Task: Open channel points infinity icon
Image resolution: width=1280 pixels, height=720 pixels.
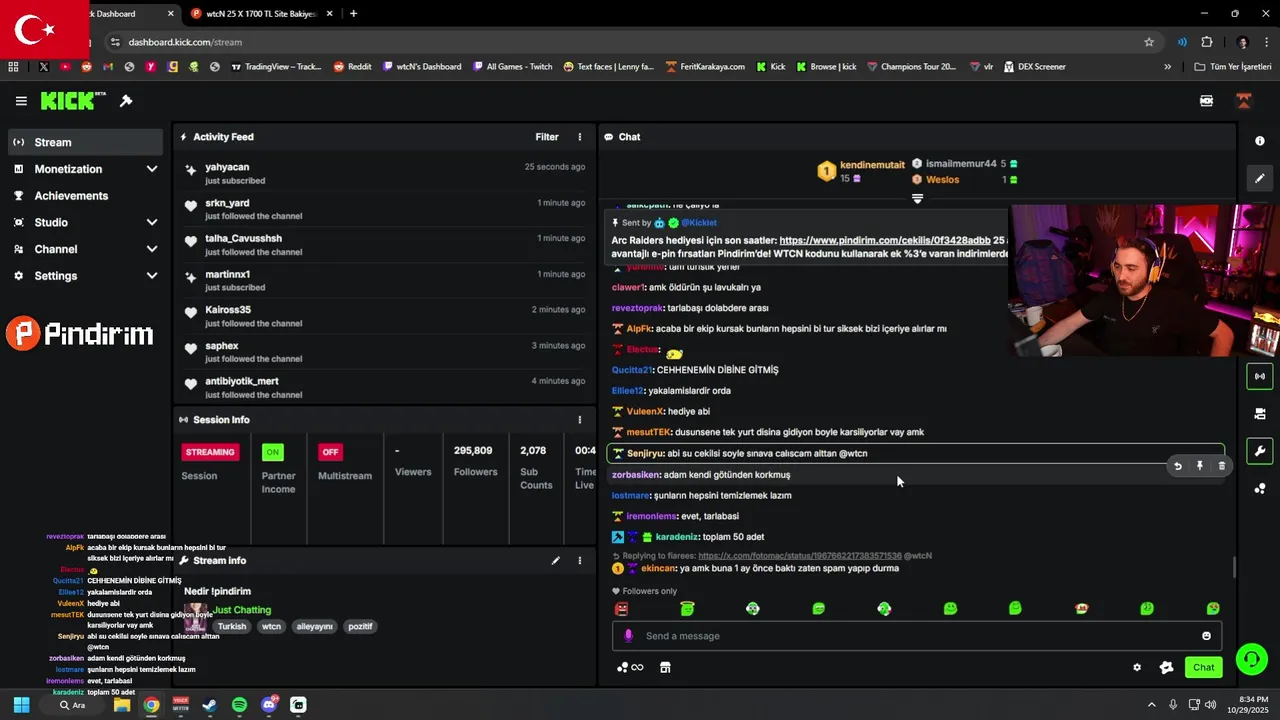Action: [x=630, y=668]
